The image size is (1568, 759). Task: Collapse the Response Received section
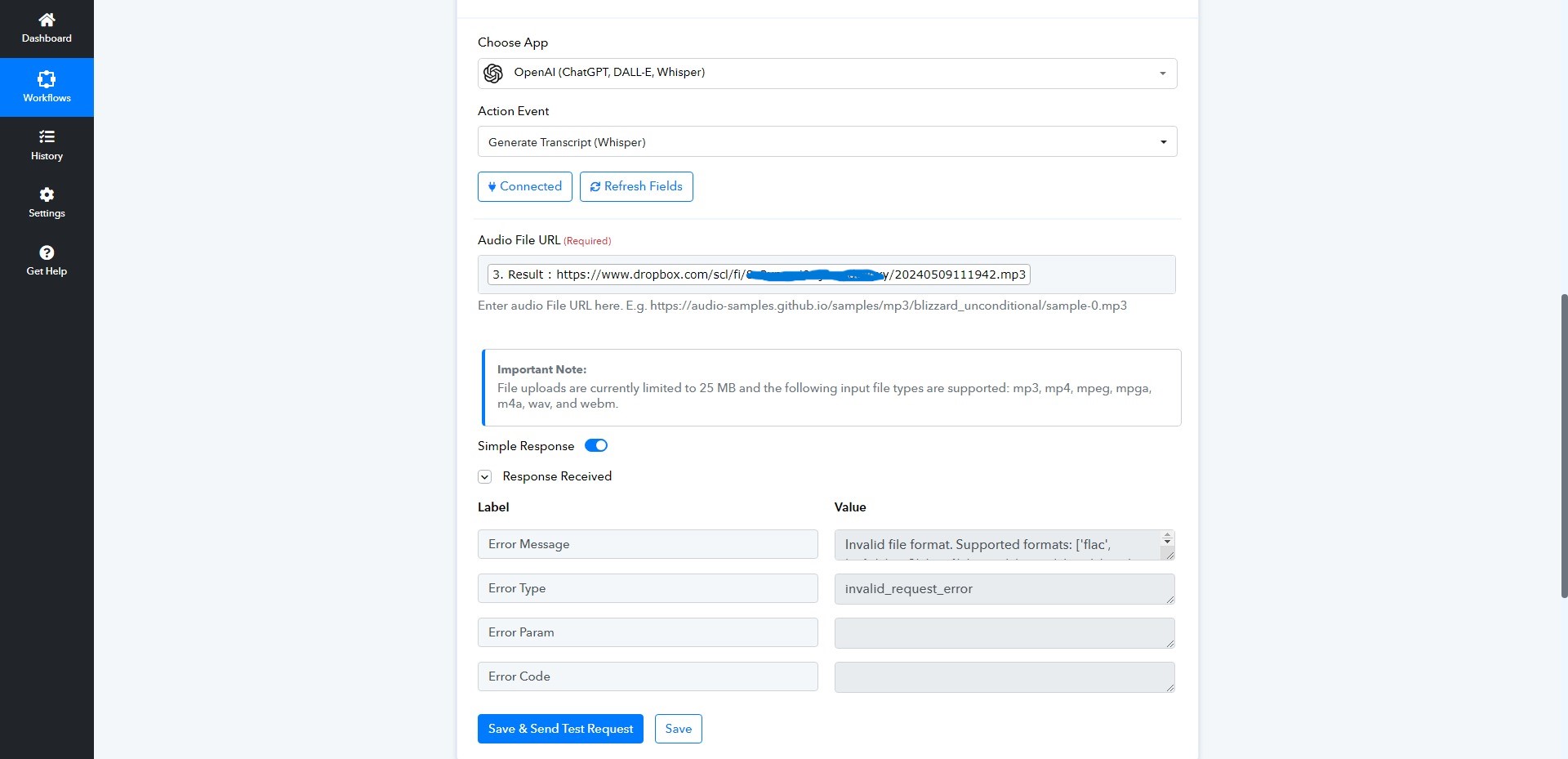[x=485, y=476]
